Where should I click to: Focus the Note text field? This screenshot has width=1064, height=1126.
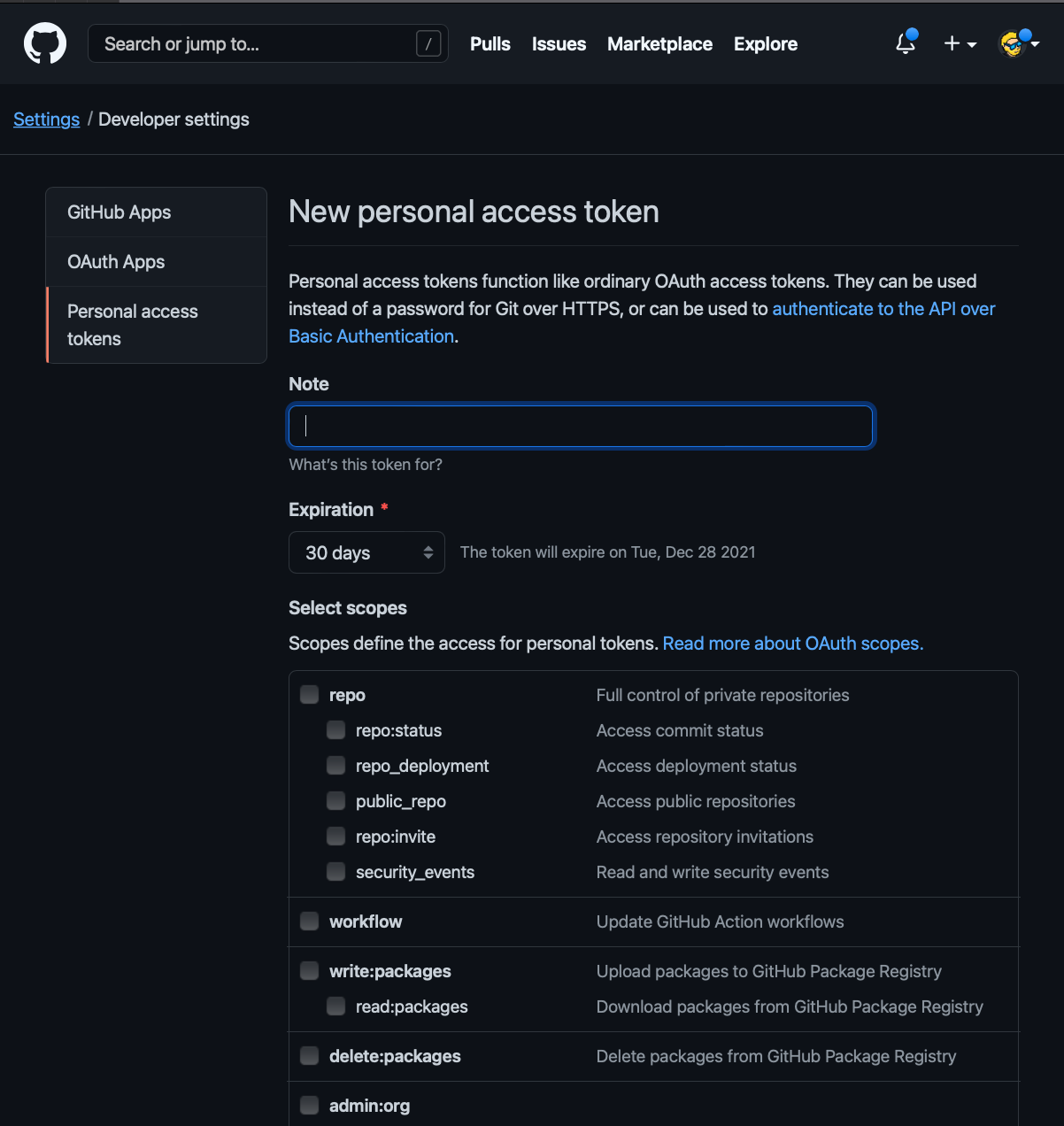click(x=581, y=426)
